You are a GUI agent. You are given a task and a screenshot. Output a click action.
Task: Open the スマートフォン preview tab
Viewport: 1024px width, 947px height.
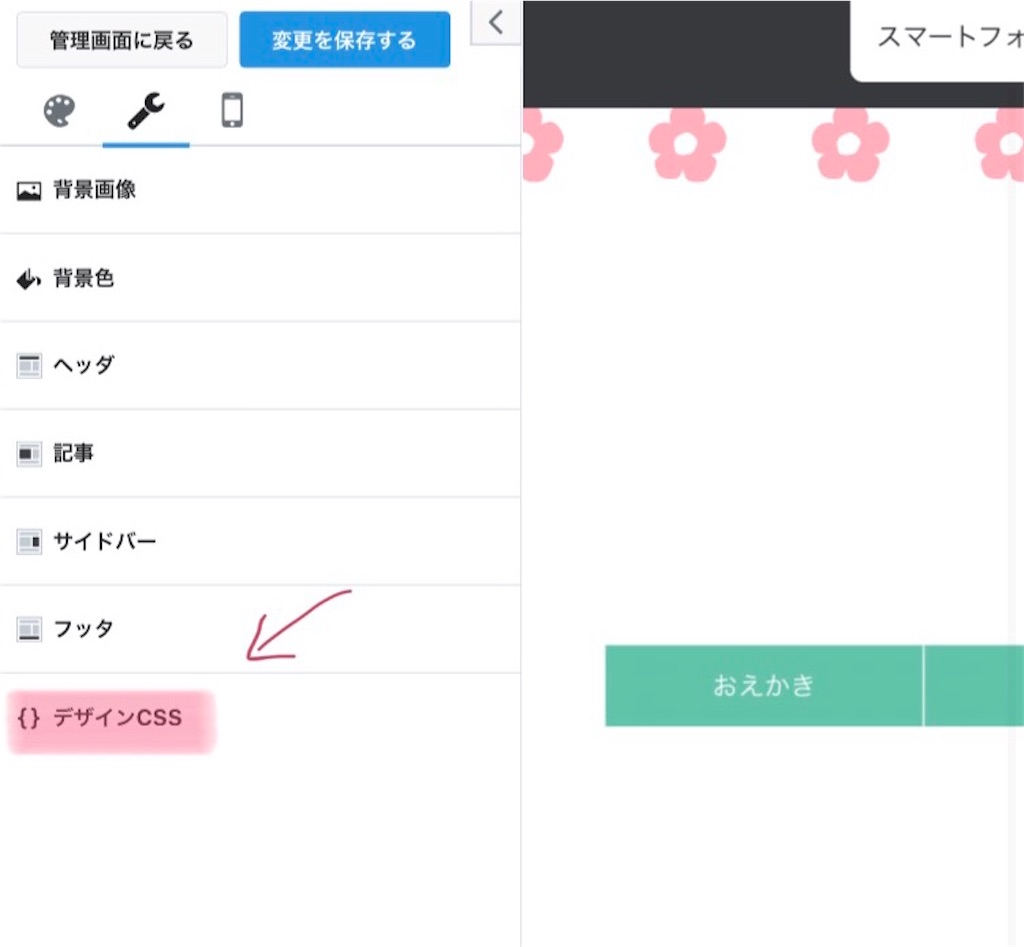(x=948, y=38)
